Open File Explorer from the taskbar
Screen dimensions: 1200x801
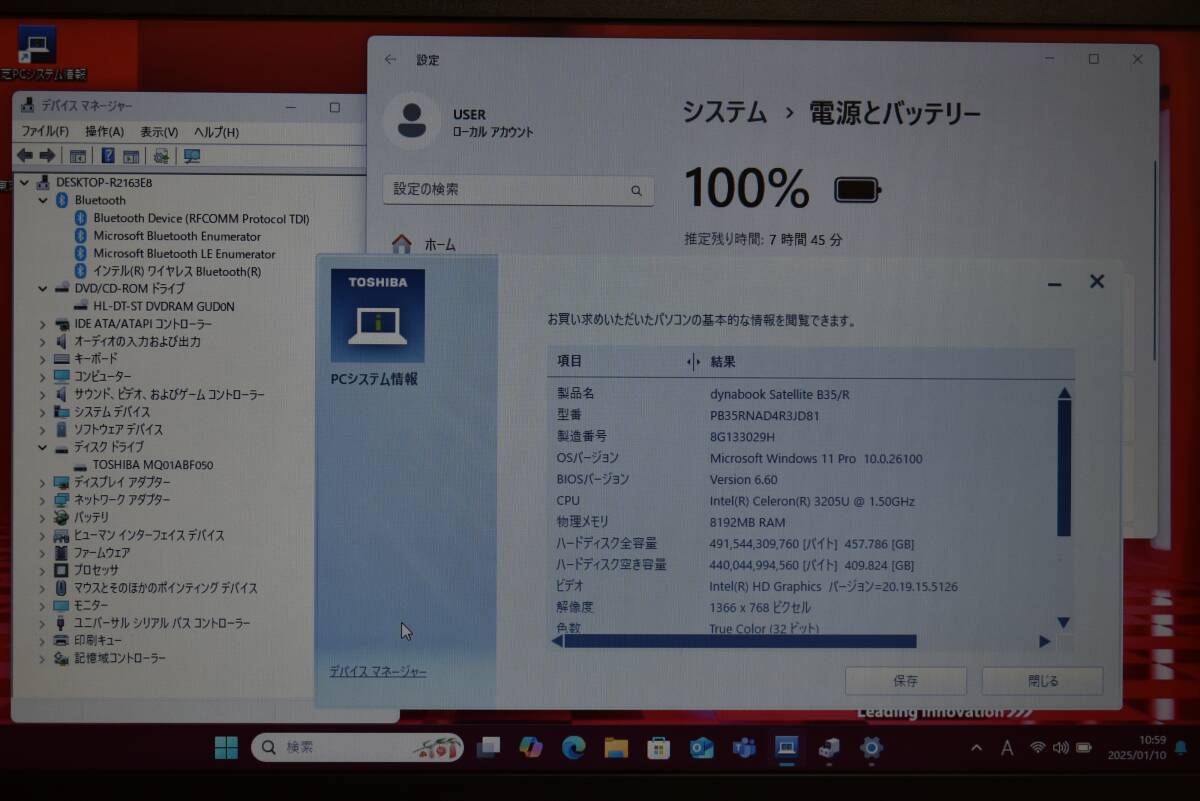tap(616, 747)
